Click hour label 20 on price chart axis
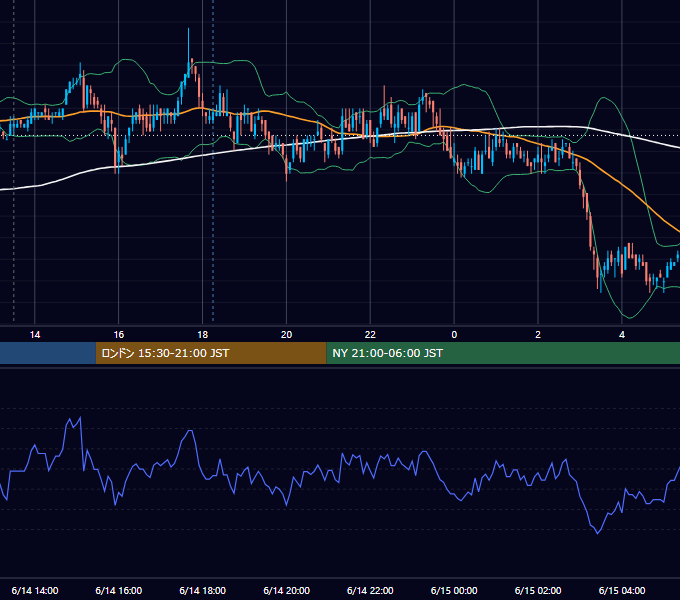The height and width of the screenshot is (600, 680). tap(286, 335)
